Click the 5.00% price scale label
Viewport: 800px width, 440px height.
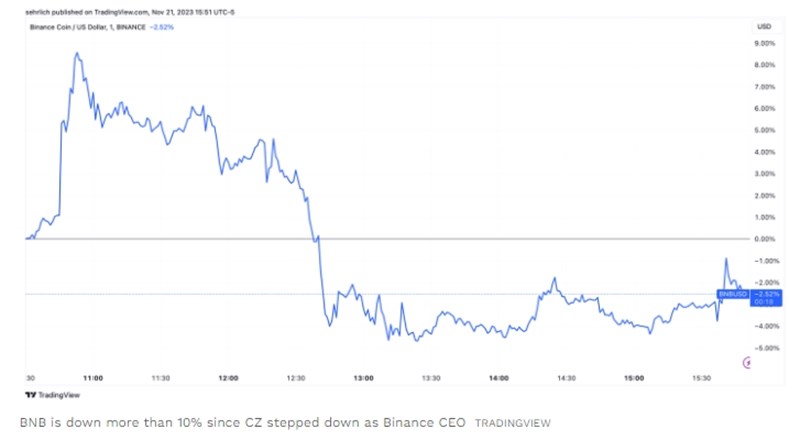click(764, 130)
